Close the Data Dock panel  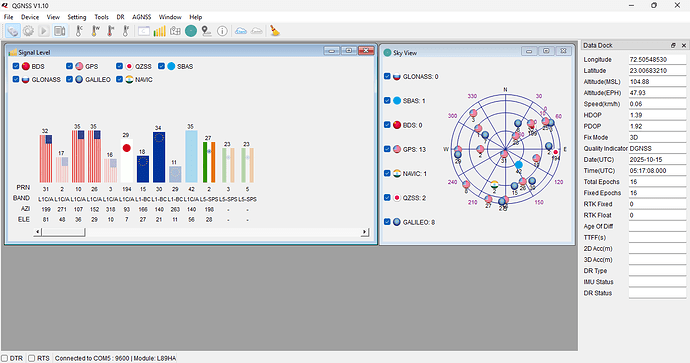pos(684,45)
